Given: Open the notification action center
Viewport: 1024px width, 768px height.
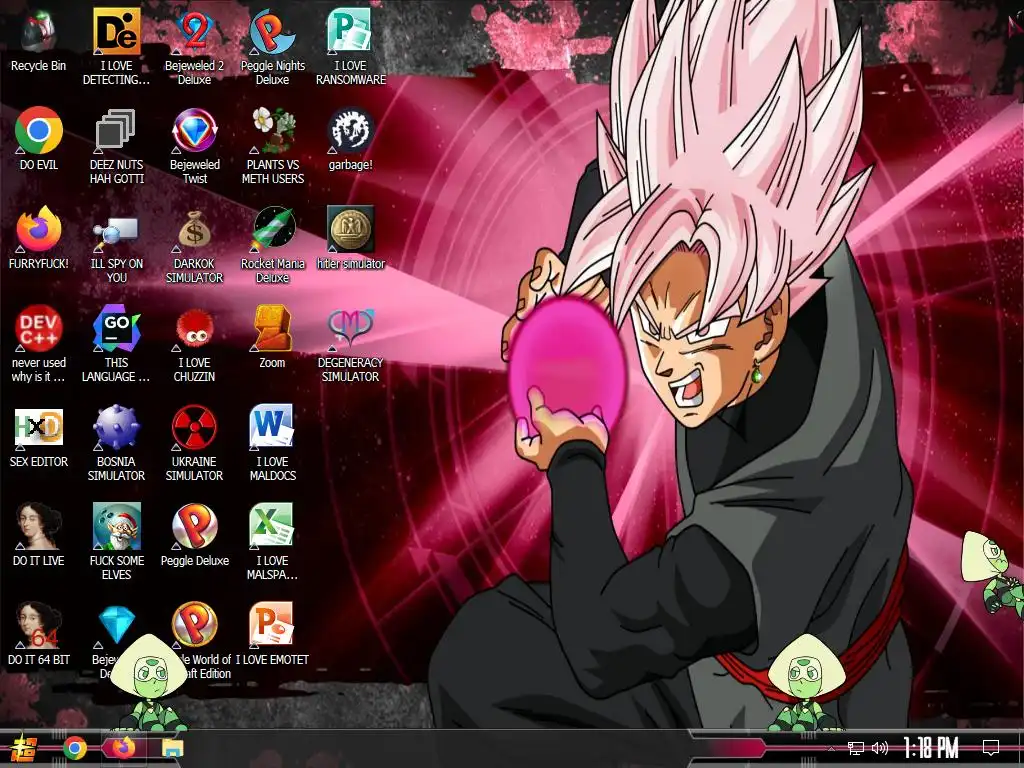Looking at the screenshot, I should (x=991, y=748).
